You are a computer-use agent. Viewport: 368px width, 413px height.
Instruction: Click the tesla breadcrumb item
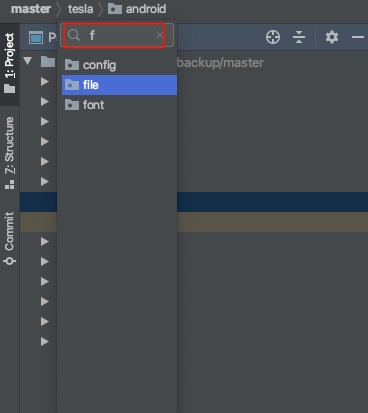tap(80, 9)
